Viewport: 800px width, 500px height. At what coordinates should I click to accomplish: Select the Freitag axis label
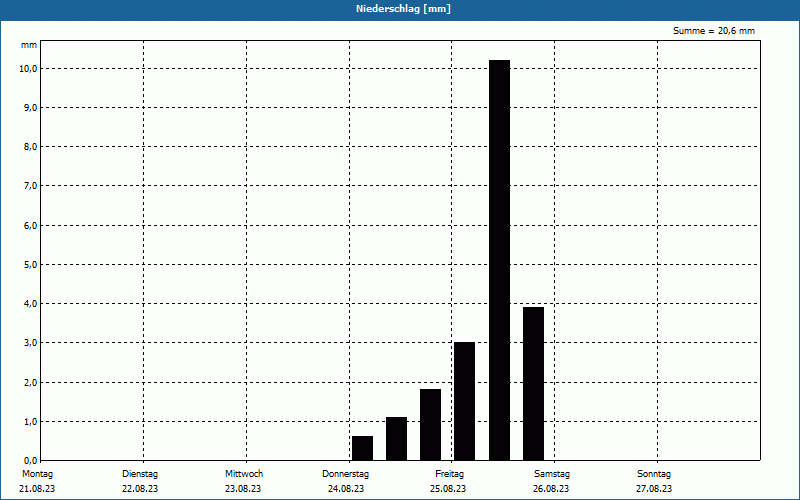click(449, 474)
